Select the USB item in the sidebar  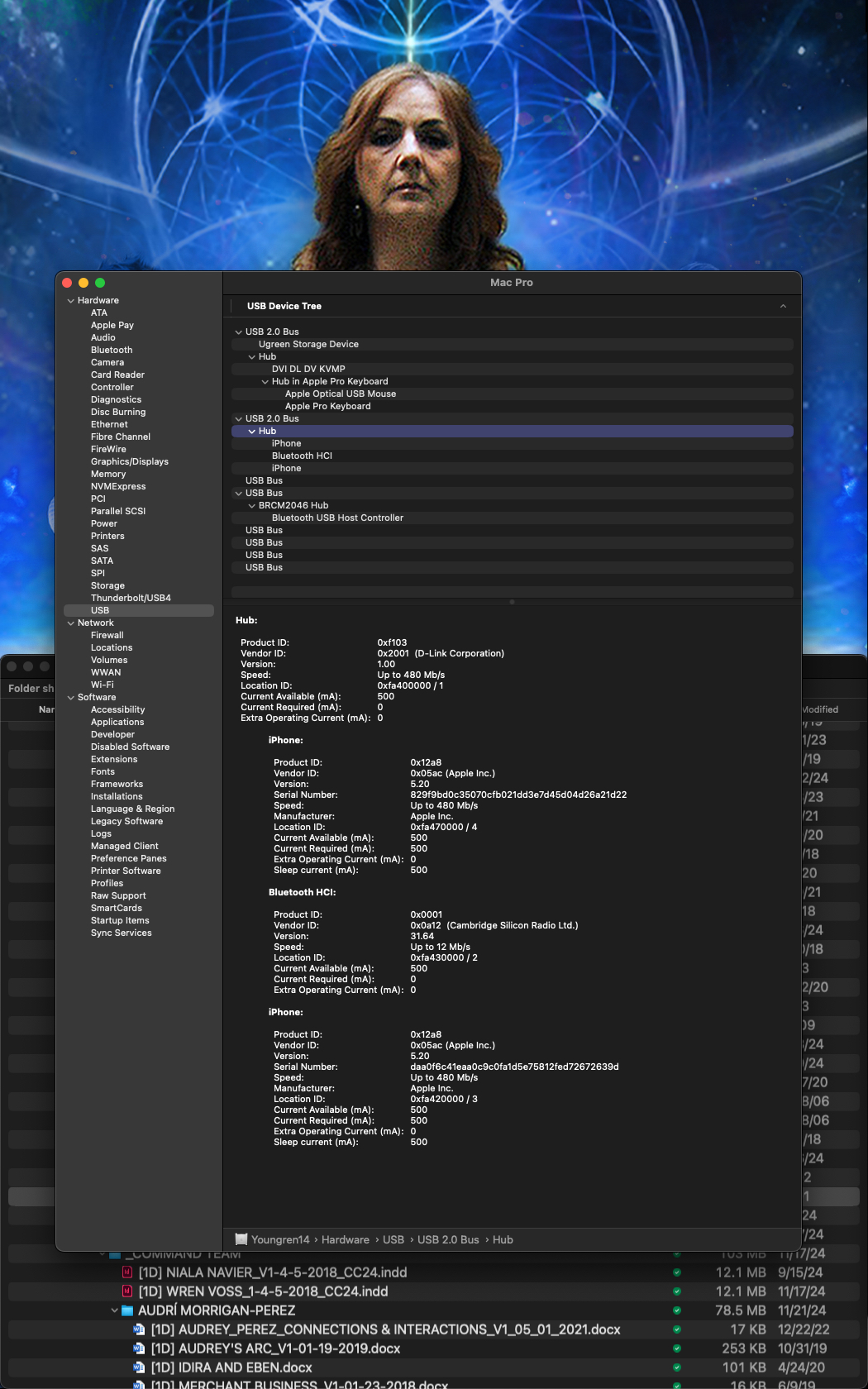[139, 610]
